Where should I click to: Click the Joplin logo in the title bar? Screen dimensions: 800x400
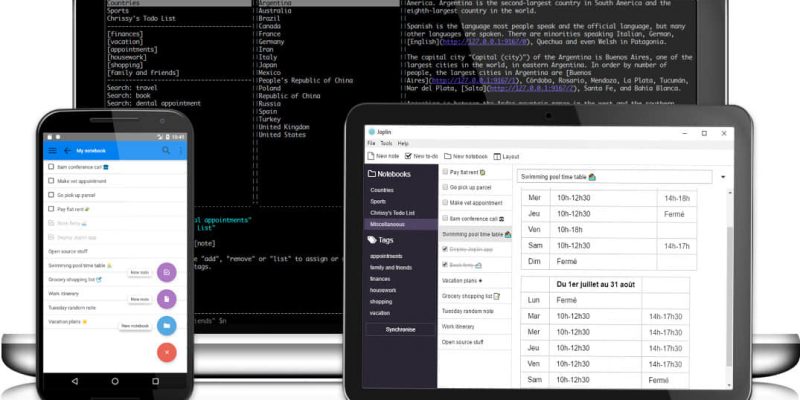click(x=371, y=132)
